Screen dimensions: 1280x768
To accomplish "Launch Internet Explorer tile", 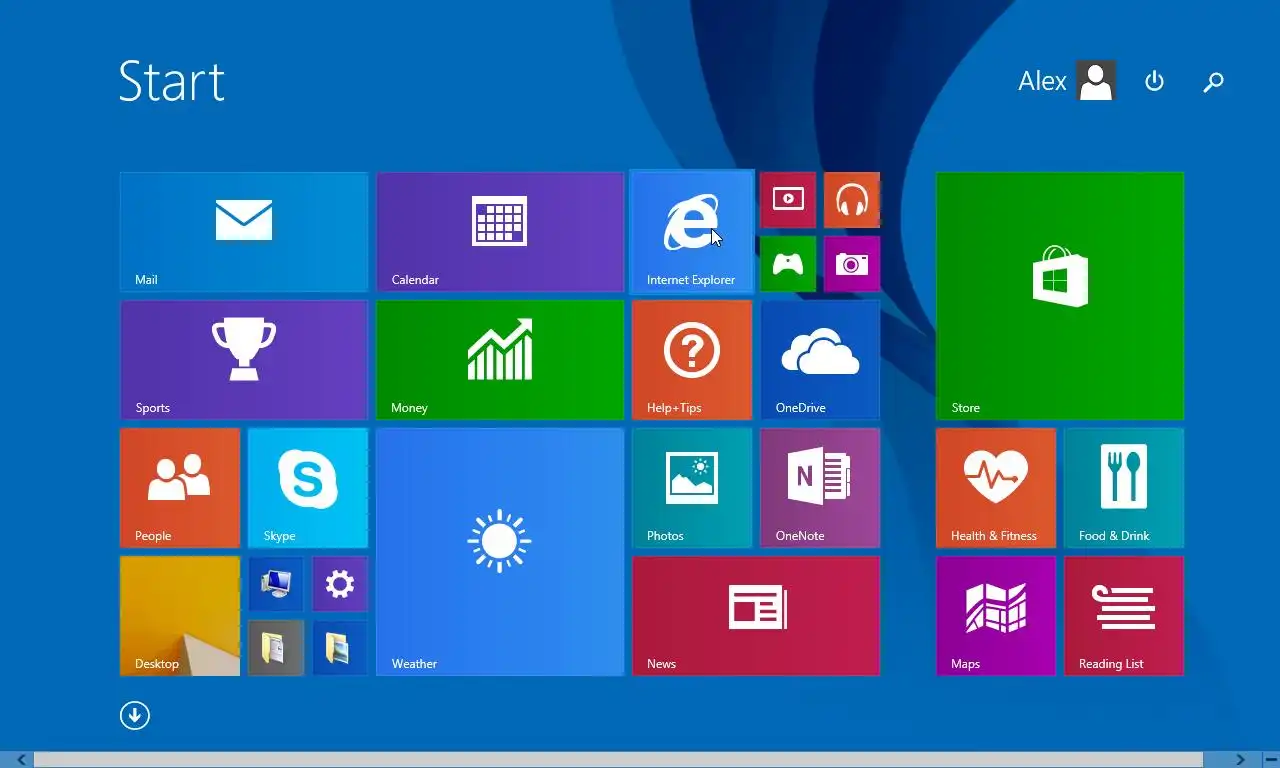I will click(x=692, y=232).
